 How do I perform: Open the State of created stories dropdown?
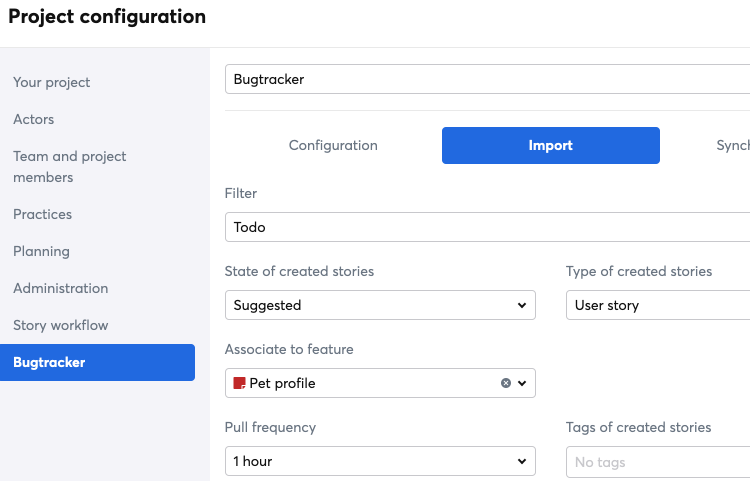(380, 305)
